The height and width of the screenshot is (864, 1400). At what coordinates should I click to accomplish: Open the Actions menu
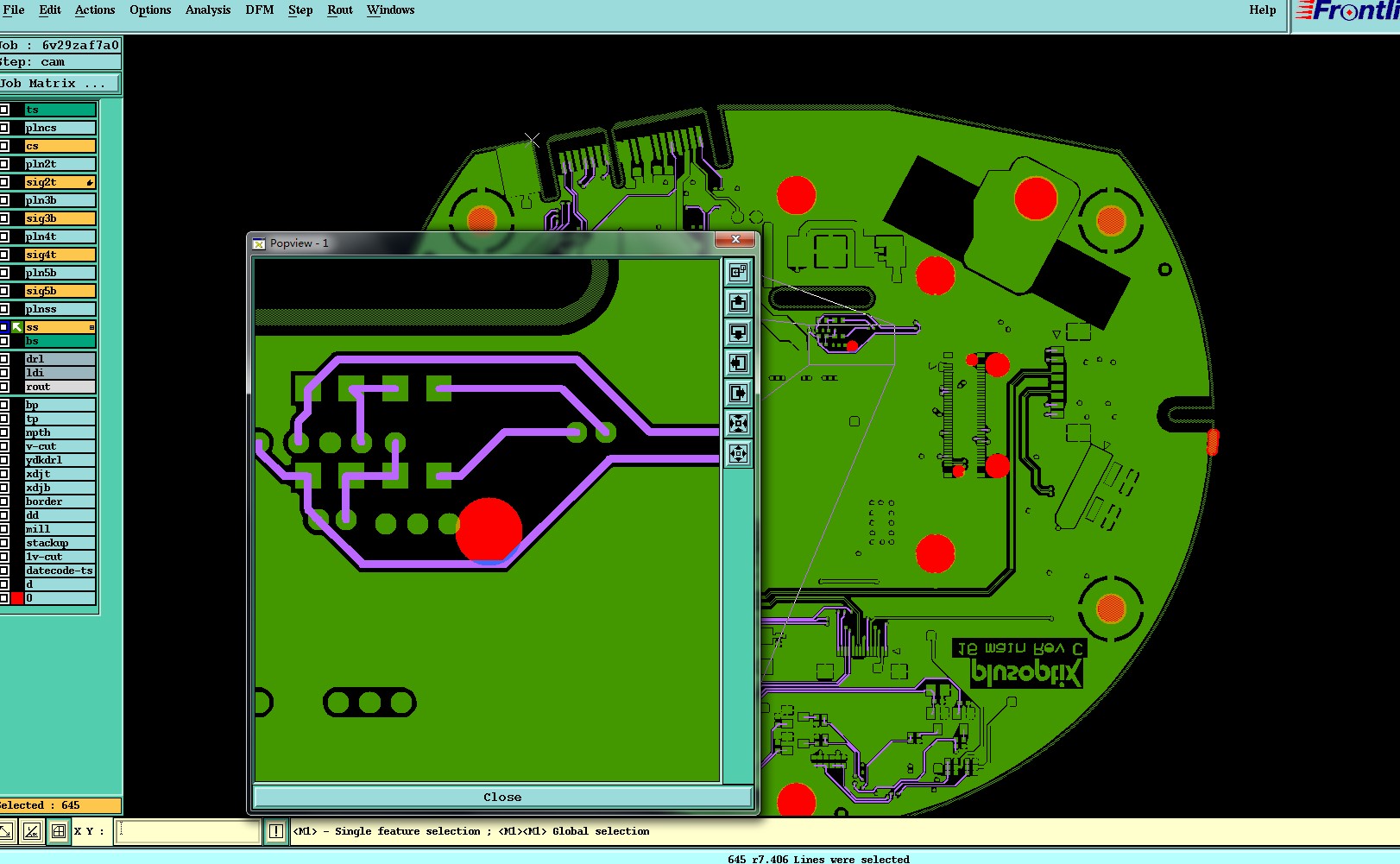95,10
